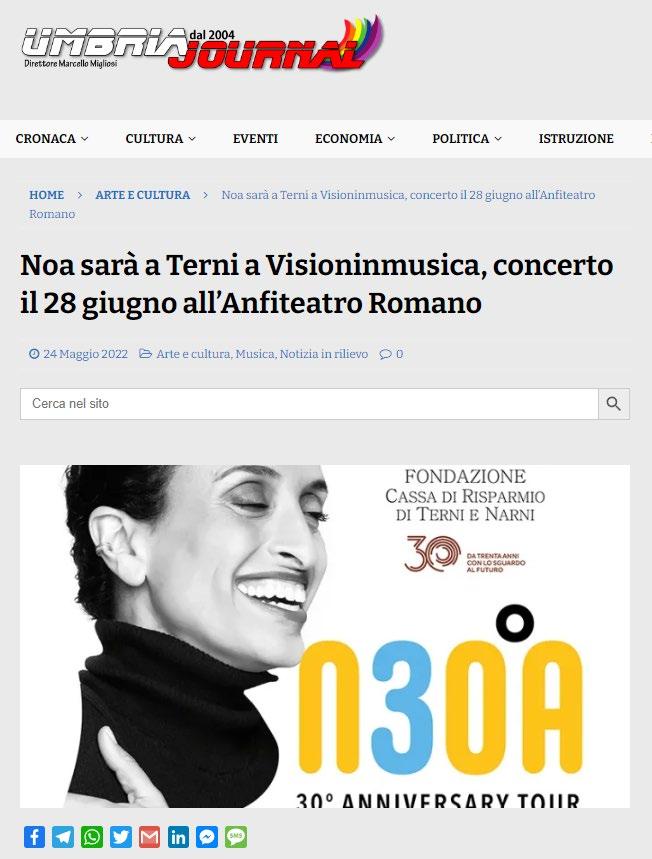
Task: Open Arte e Cultura breadcrumb link
Action: pos(142,195)
